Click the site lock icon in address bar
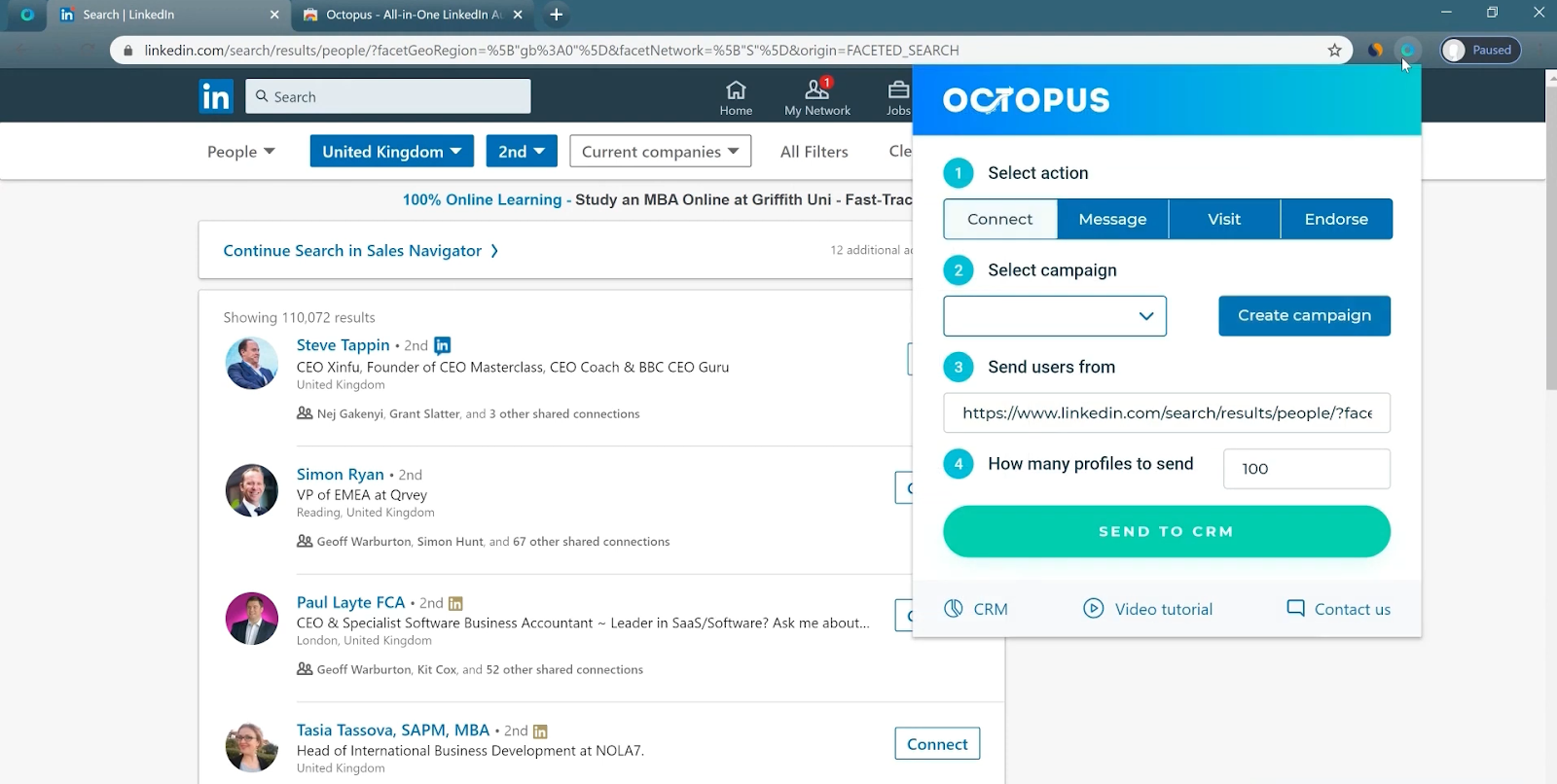This screenshot has width=1557, height=784. coord(127,51)
